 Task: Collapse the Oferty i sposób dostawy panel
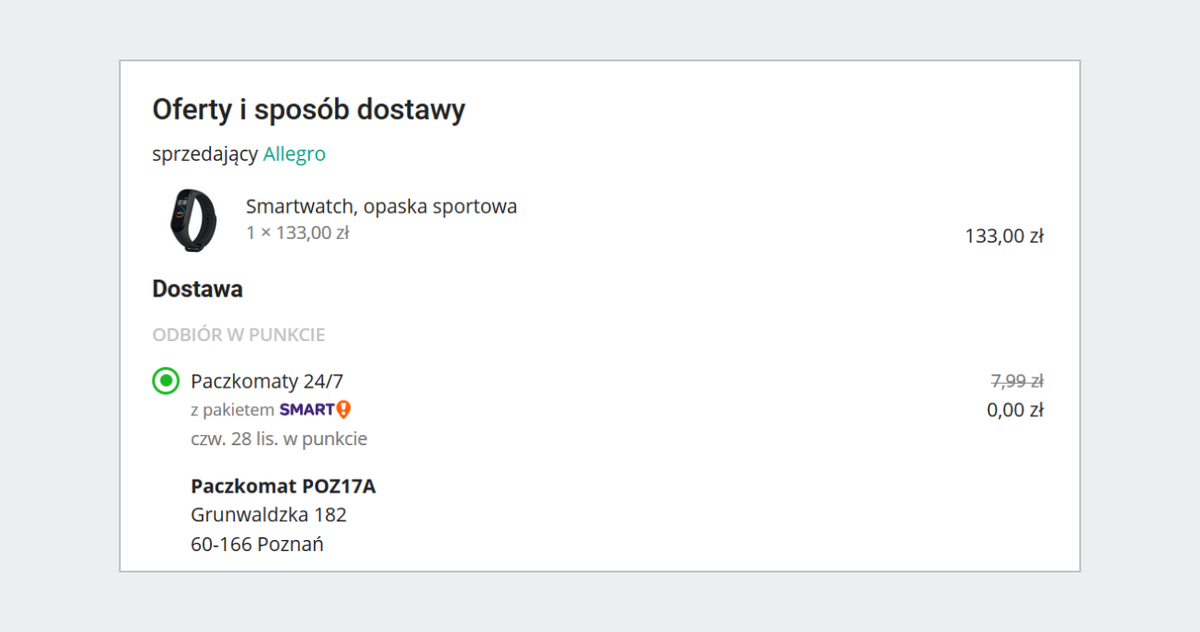308,109
